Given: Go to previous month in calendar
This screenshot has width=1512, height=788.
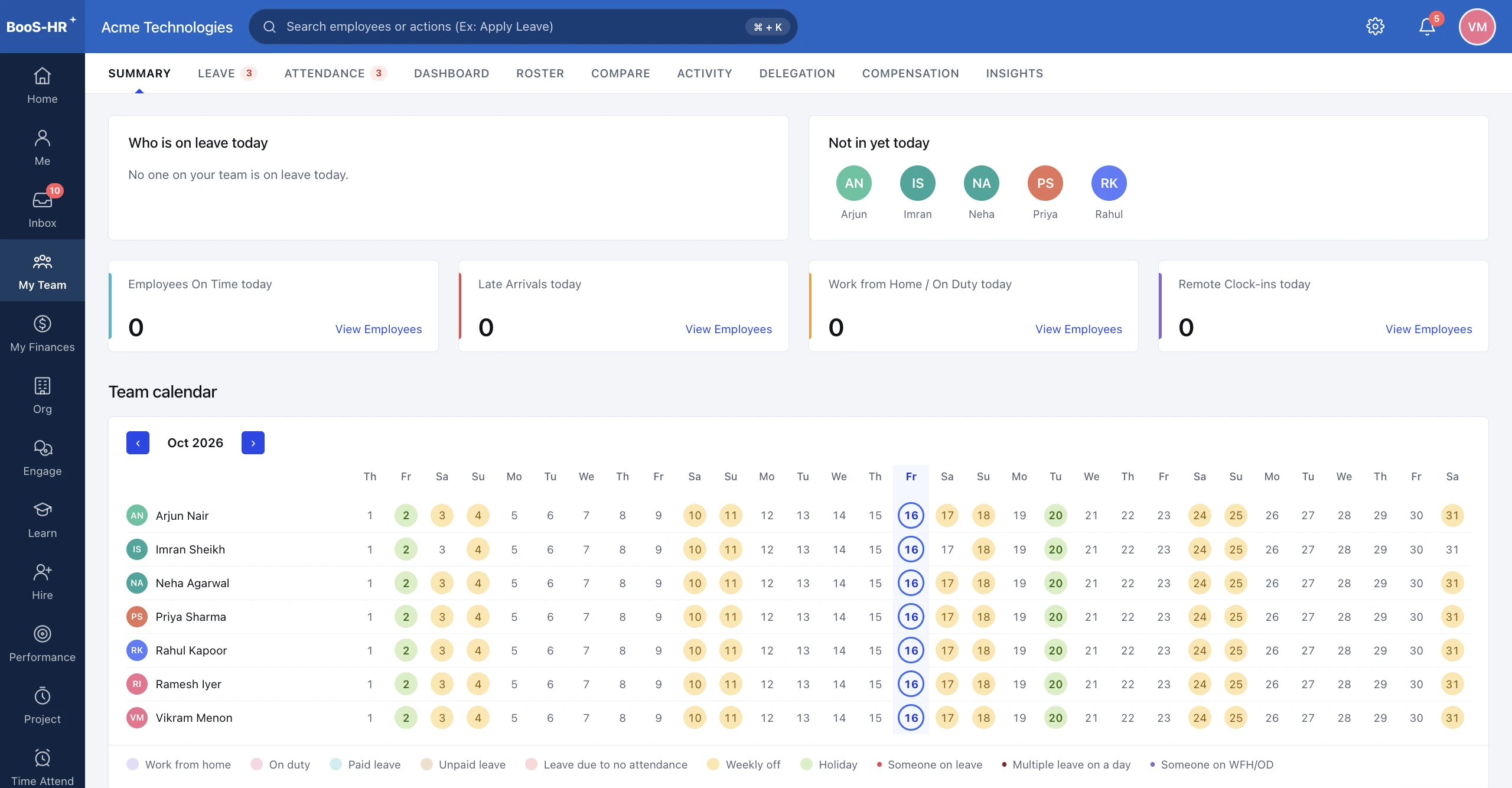Looking at the screenshot, I should pos(138,443).
